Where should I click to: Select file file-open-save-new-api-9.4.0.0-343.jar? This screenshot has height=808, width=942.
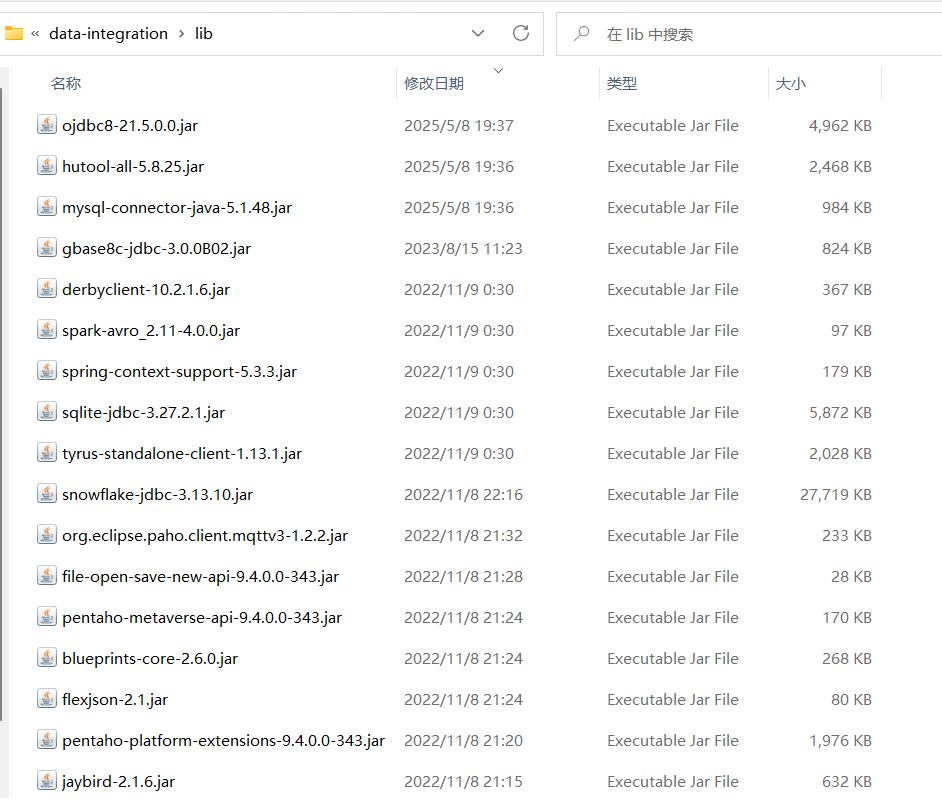coord(201,577)
